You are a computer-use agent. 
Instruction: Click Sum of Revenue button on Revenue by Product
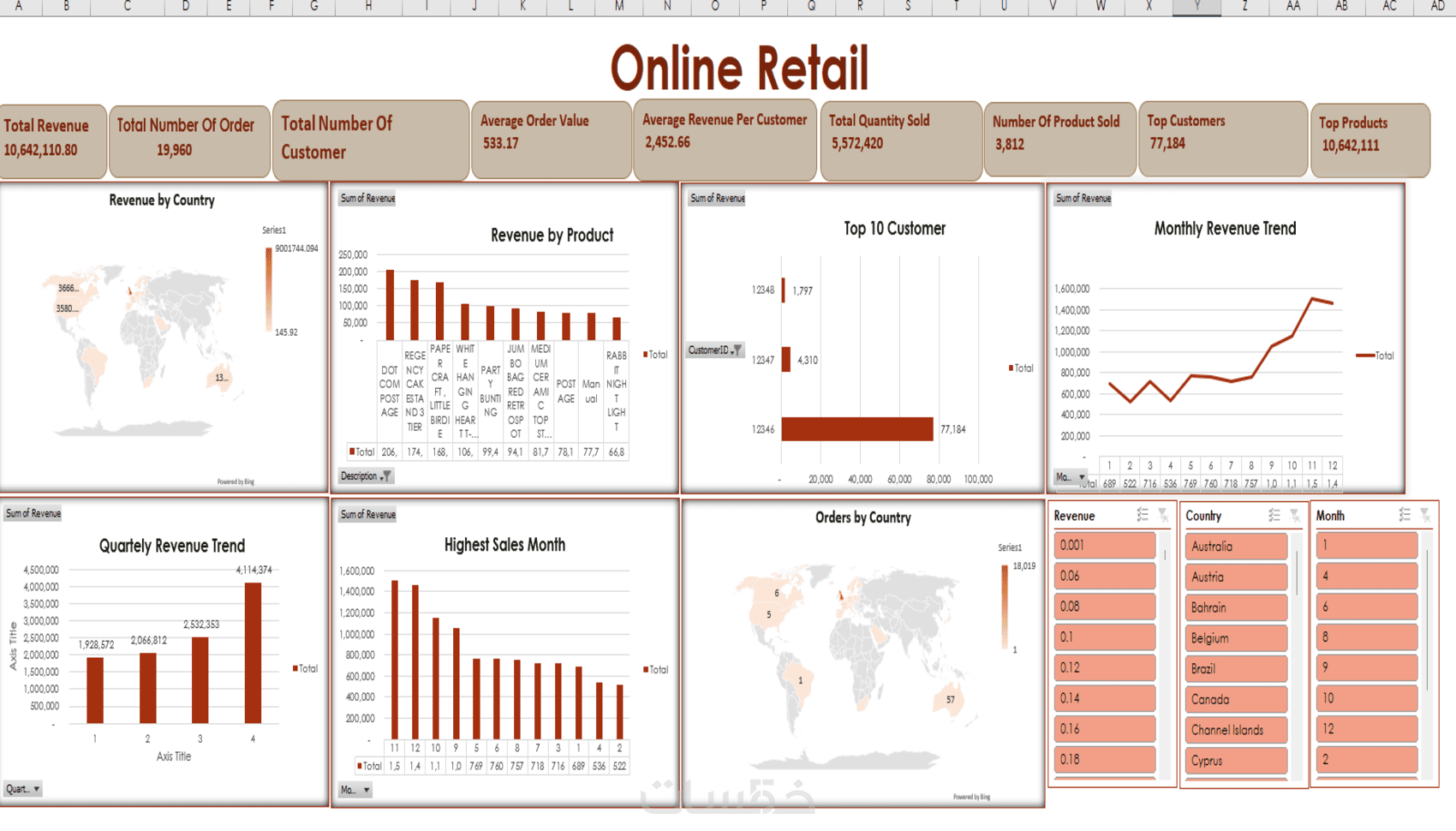[367, 199]
